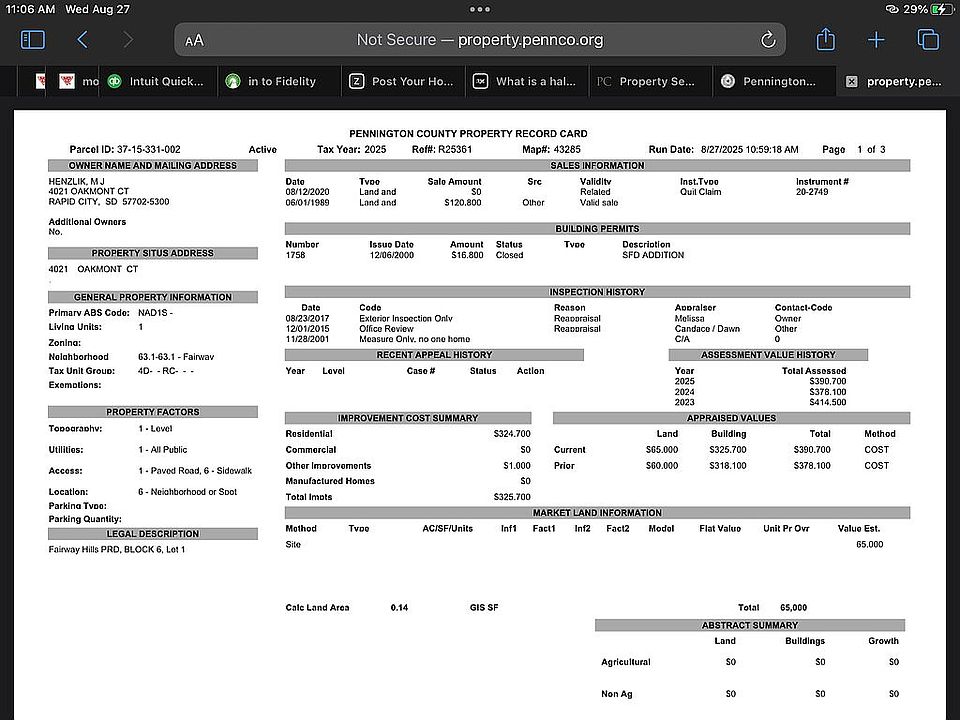960x720 pixels.
Task: Switch to the Fidelity login tab
Action: point(280,82)
